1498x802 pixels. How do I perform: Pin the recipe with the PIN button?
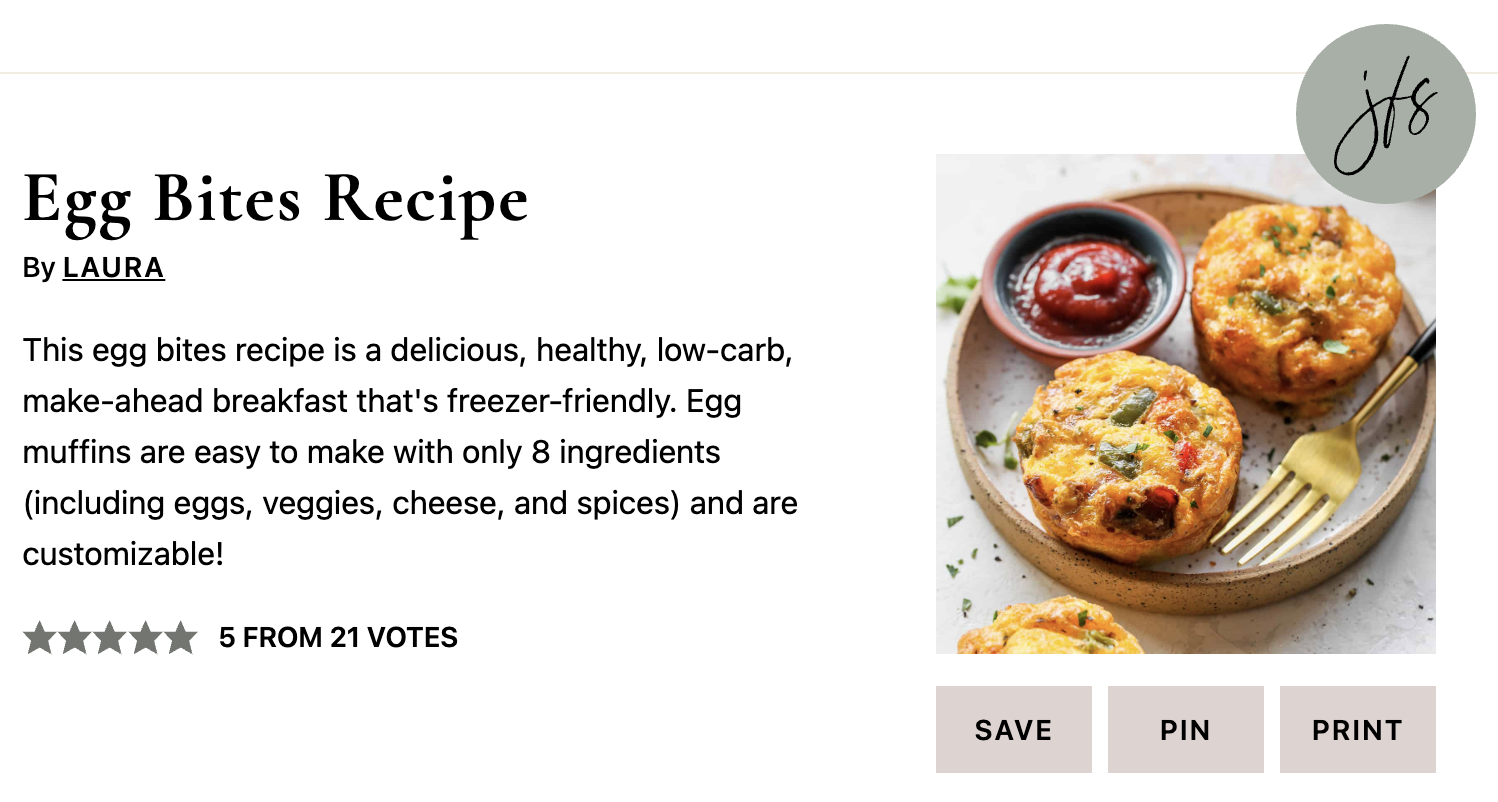(x=1185, y=730)
